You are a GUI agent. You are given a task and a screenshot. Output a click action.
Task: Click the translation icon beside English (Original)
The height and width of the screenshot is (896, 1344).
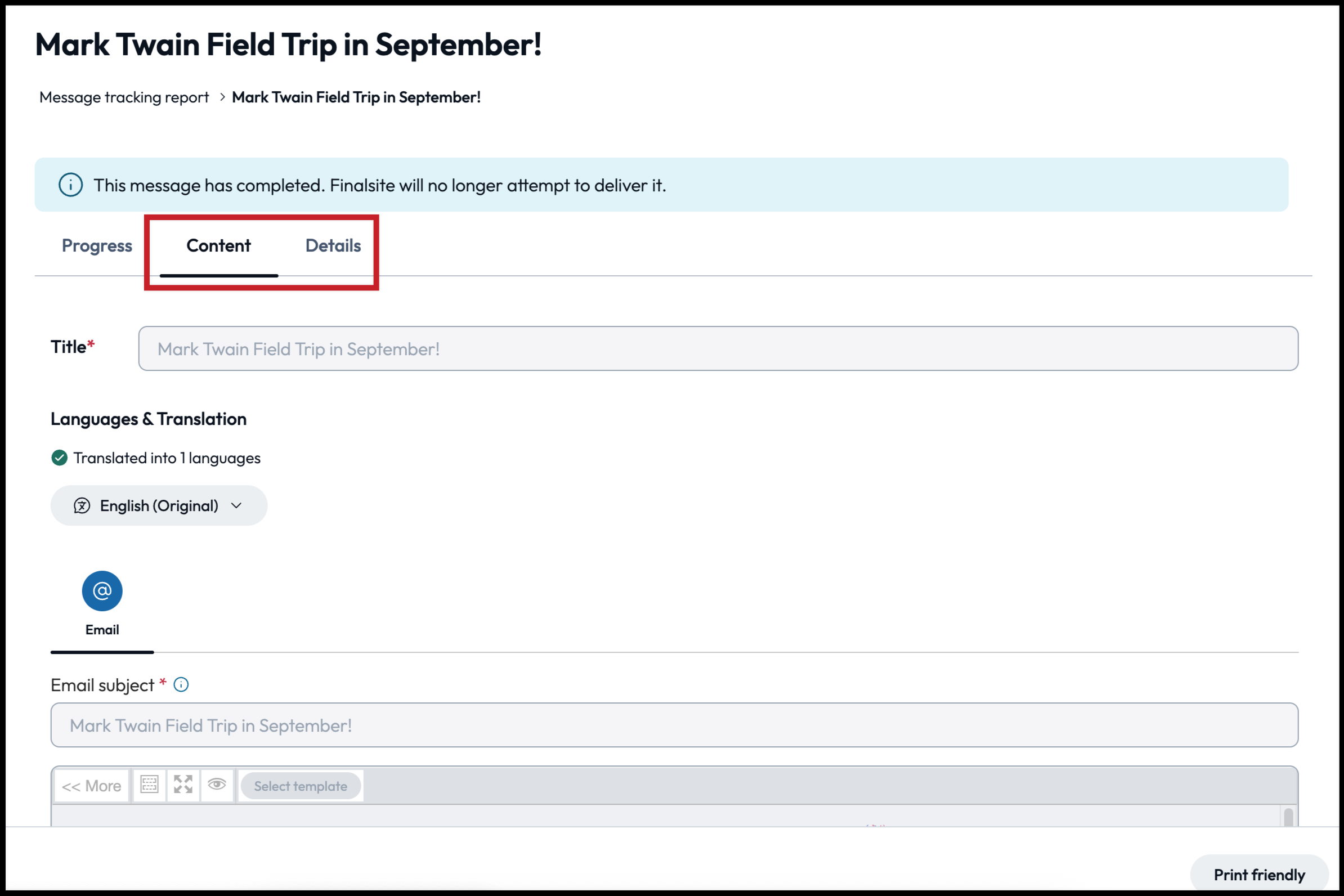pos(82,506)
